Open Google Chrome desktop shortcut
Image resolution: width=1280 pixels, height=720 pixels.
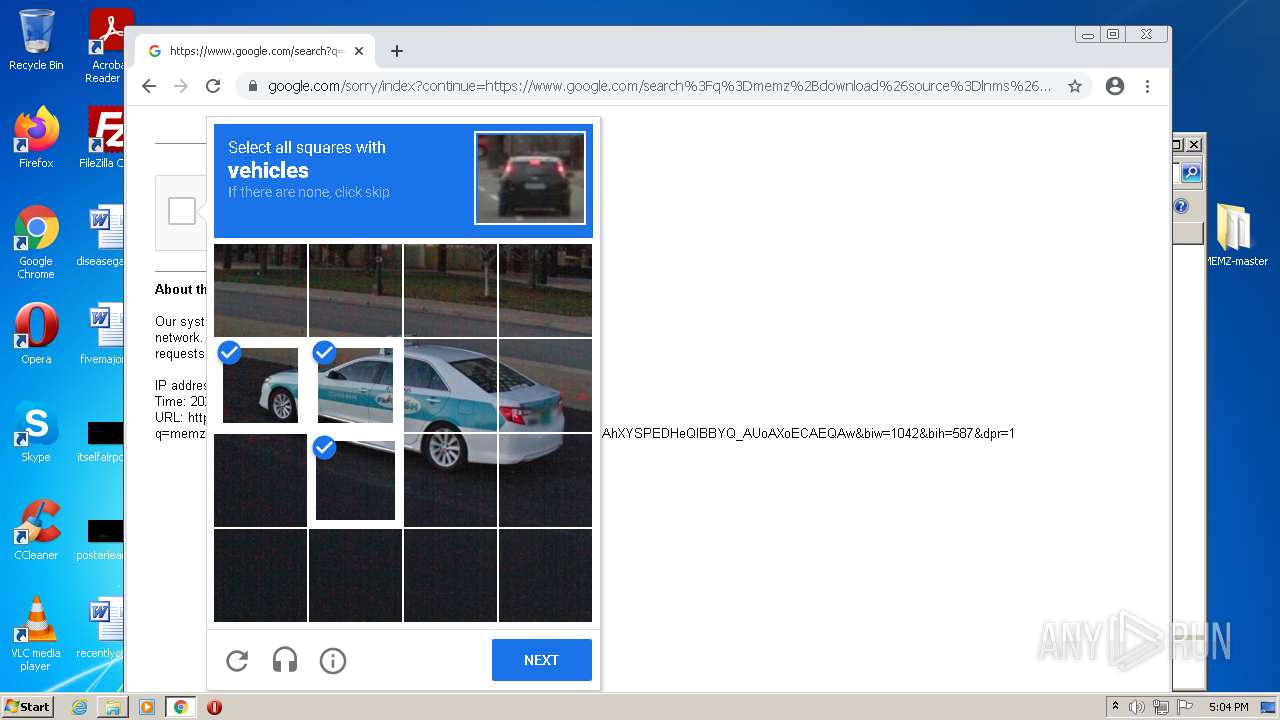(x=36, y=242)
